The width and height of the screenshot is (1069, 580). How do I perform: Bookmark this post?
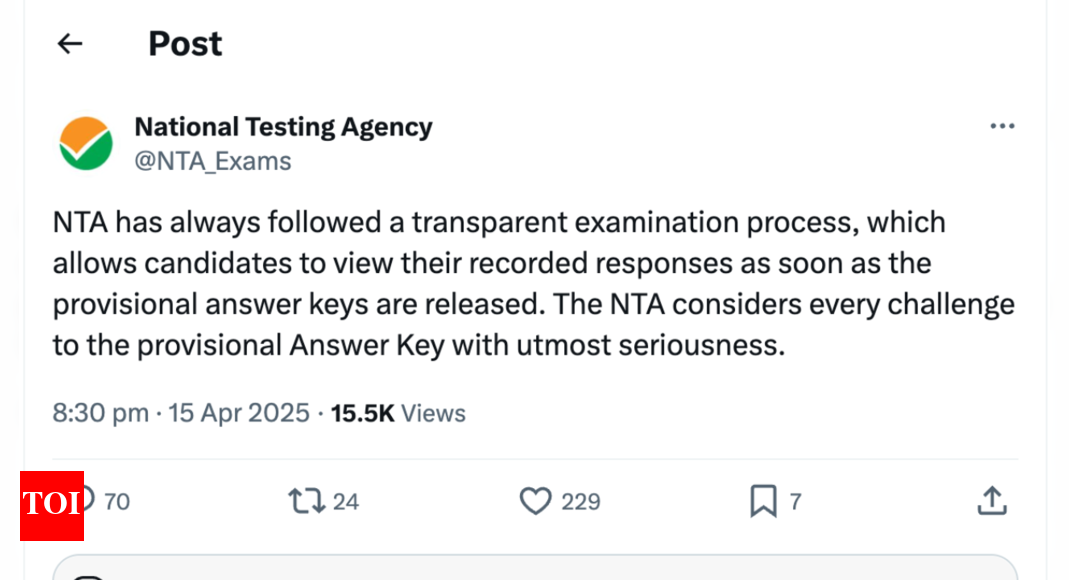coord(763,501)
